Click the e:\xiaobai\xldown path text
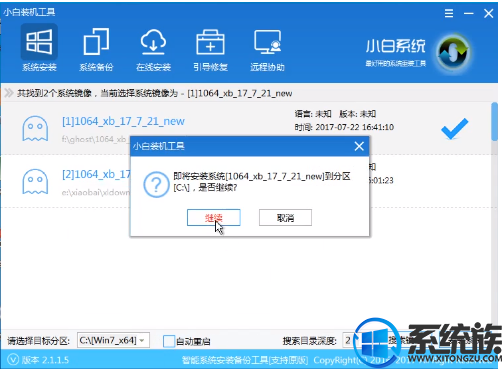 pyautogui.click(x=95, y=192)
